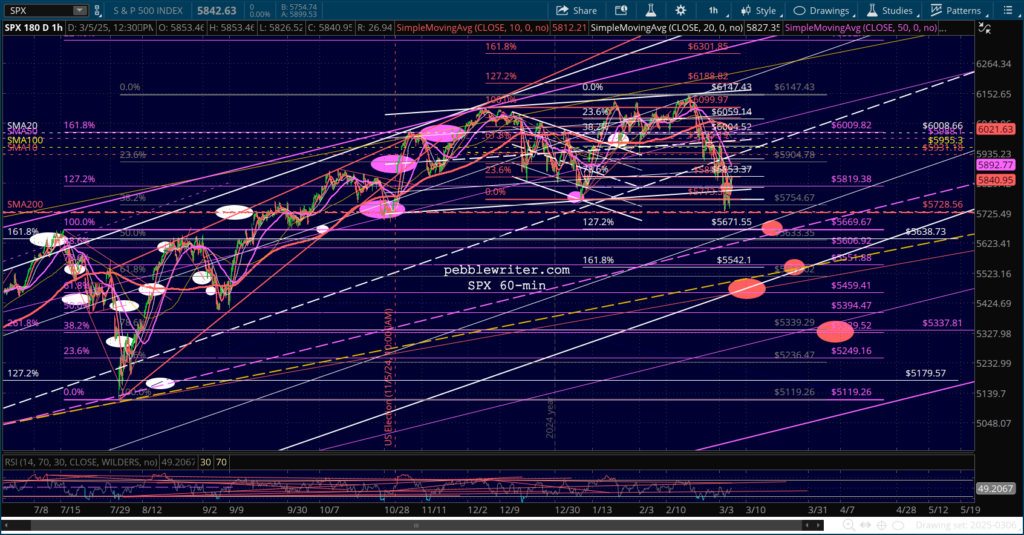This screenshot has width=1024, height=535.
Task: Open the hamburger menu at top right
Action: click(1008, 10)
